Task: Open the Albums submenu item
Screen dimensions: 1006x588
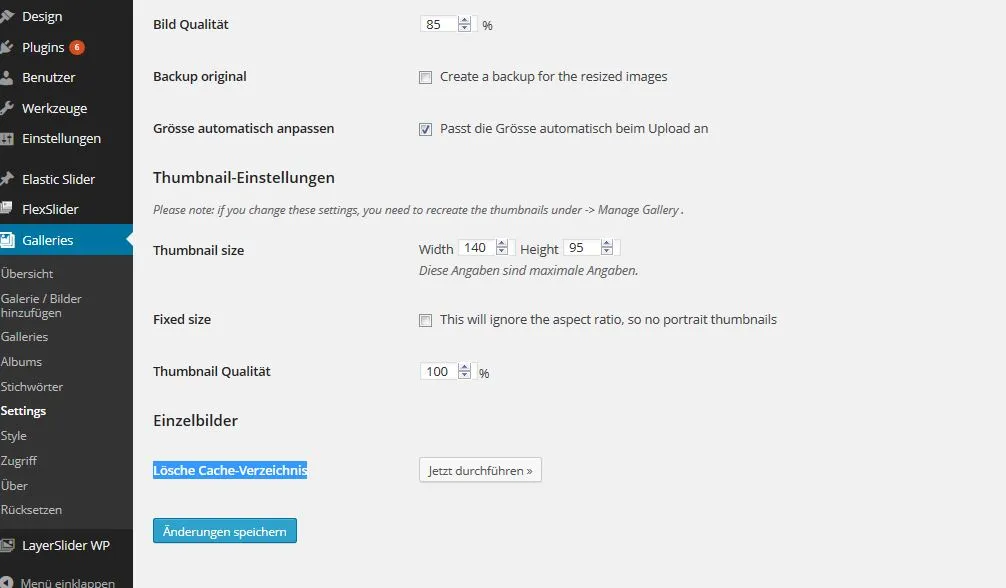Action: click(x=21, y=361)
